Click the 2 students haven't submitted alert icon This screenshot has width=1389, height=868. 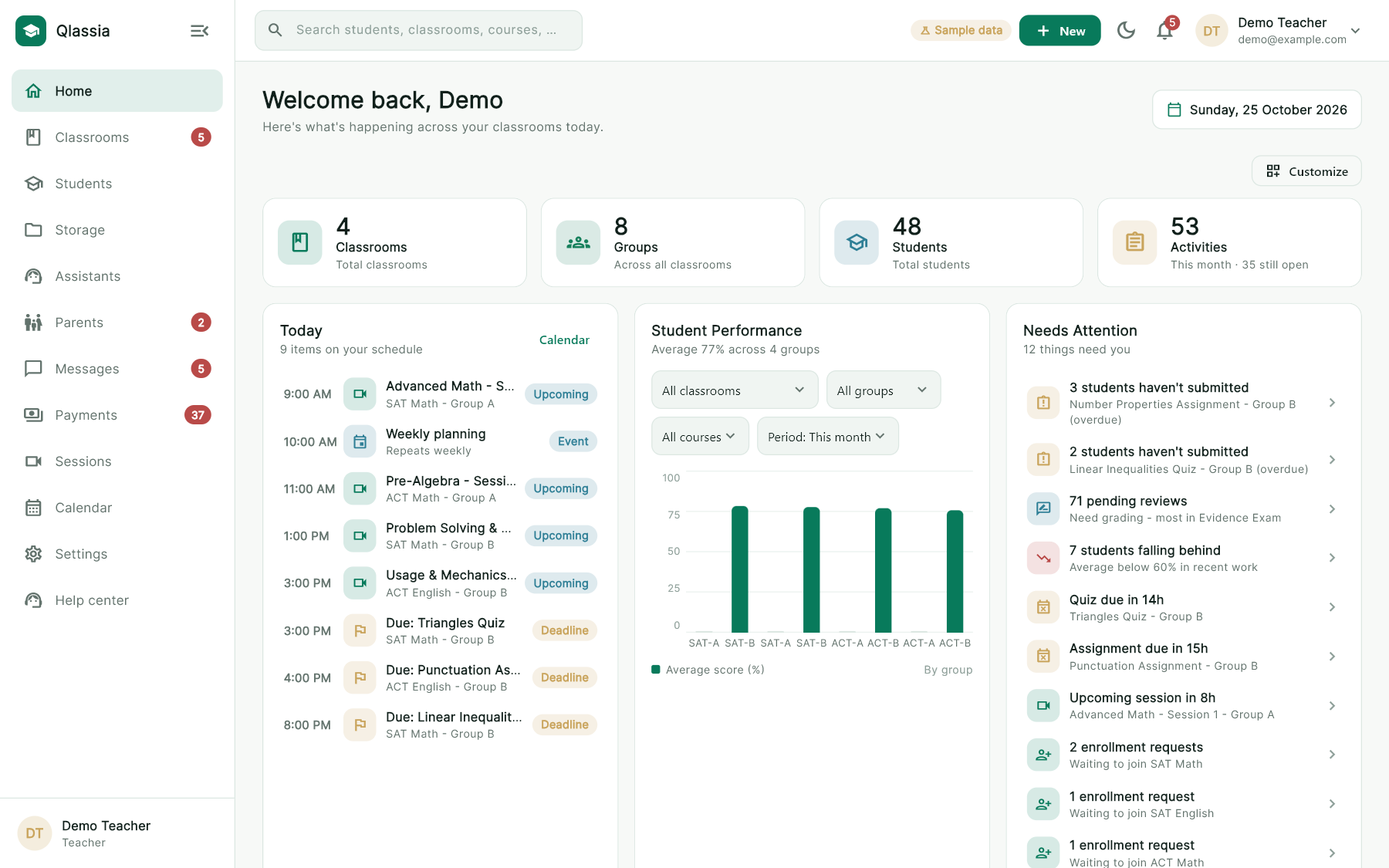[x=1043, y=460]
